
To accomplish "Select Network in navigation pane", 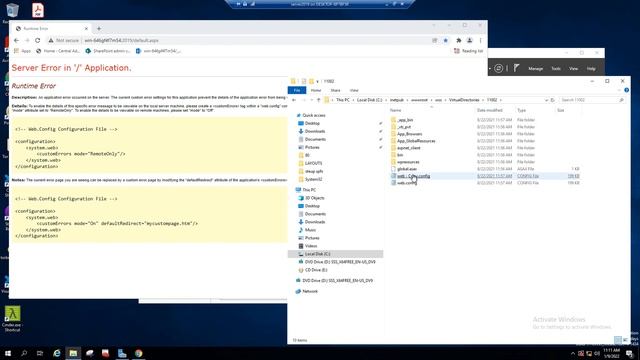I will pyautogui.click(x=310, y=291).
